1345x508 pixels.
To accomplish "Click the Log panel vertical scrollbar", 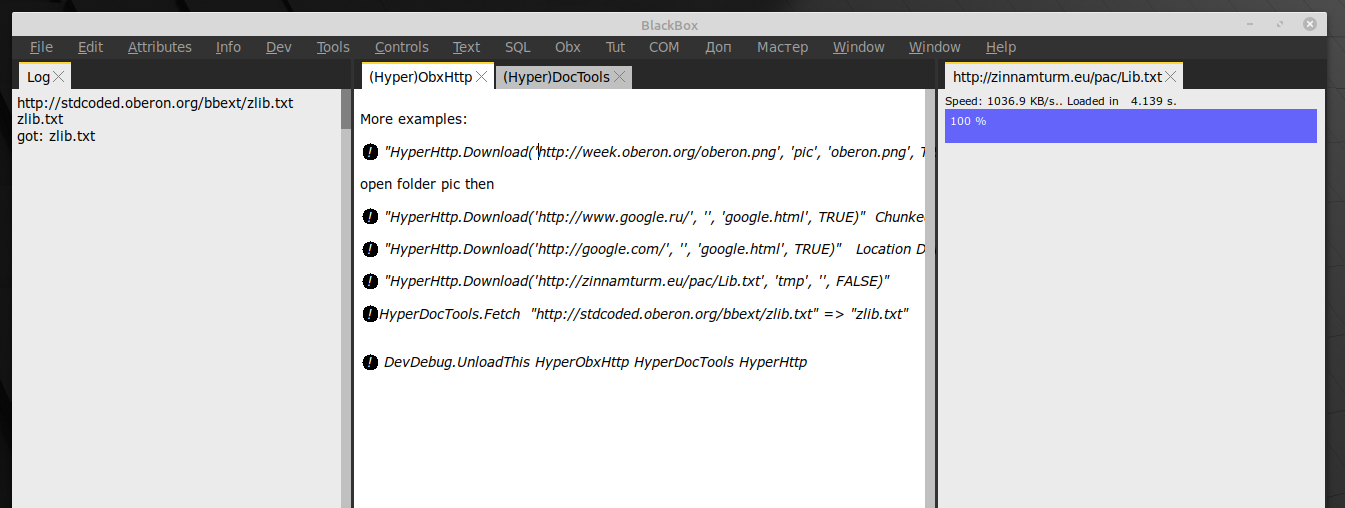I will pos(346,298).
